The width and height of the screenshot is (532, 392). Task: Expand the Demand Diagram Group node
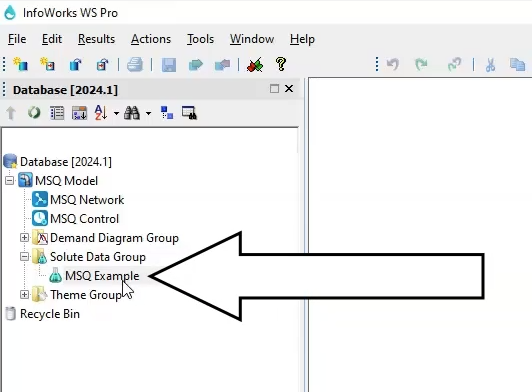[24, 238]
